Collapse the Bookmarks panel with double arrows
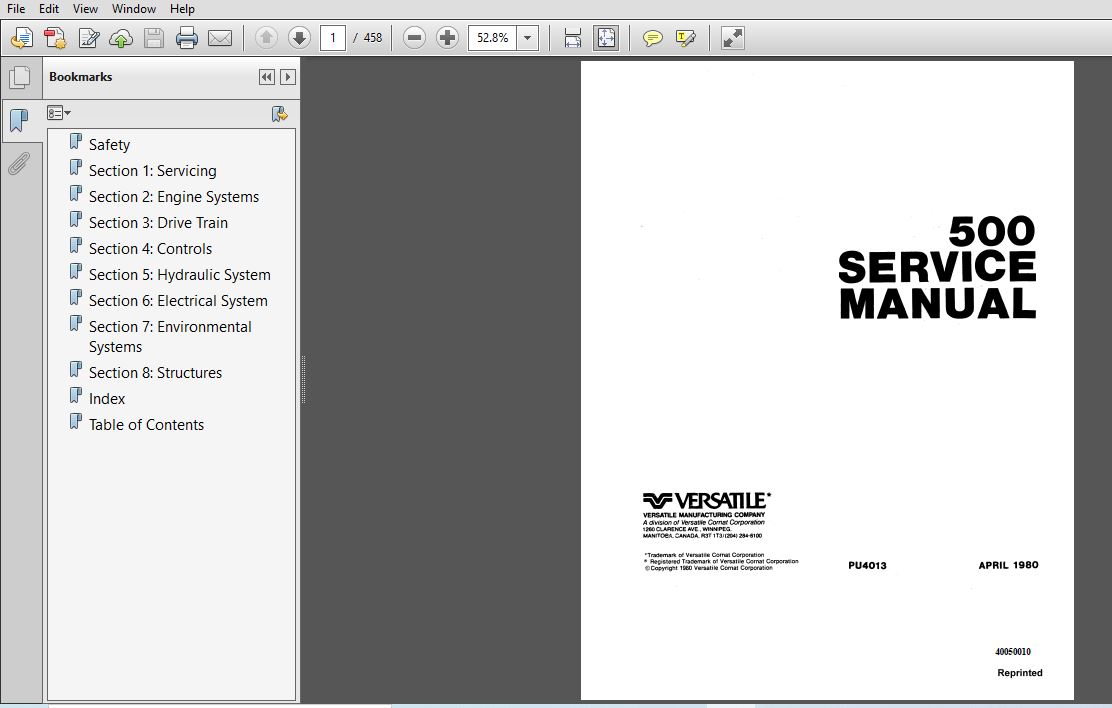The width and height of the screenshot is (1112, 708). coord(267,77)
